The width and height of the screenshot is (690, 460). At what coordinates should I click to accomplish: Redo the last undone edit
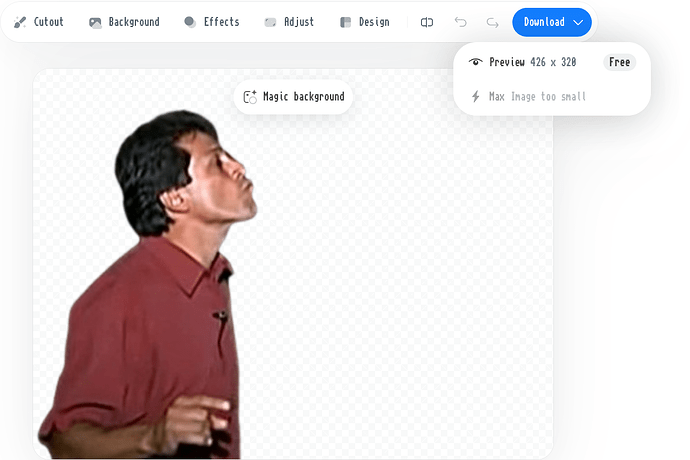click(x=492, y=22)
